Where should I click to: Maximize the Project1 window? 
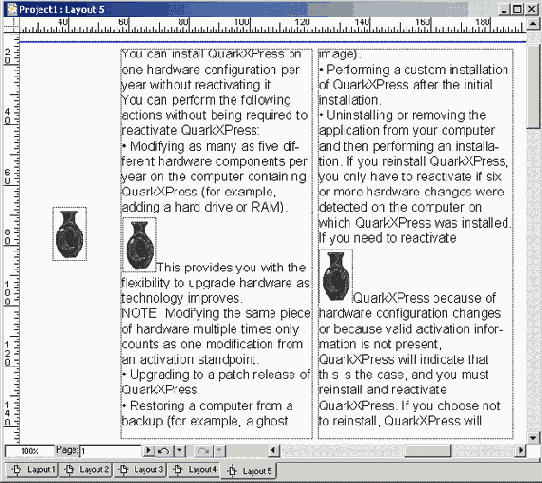click(x=517, y=9)
